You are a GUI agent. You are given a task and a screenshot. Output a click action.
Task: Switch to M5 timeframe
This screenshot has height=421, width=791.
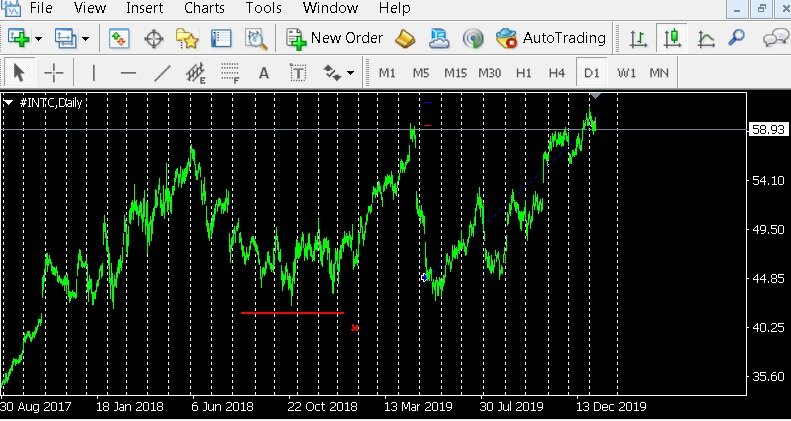coord(421,73)
